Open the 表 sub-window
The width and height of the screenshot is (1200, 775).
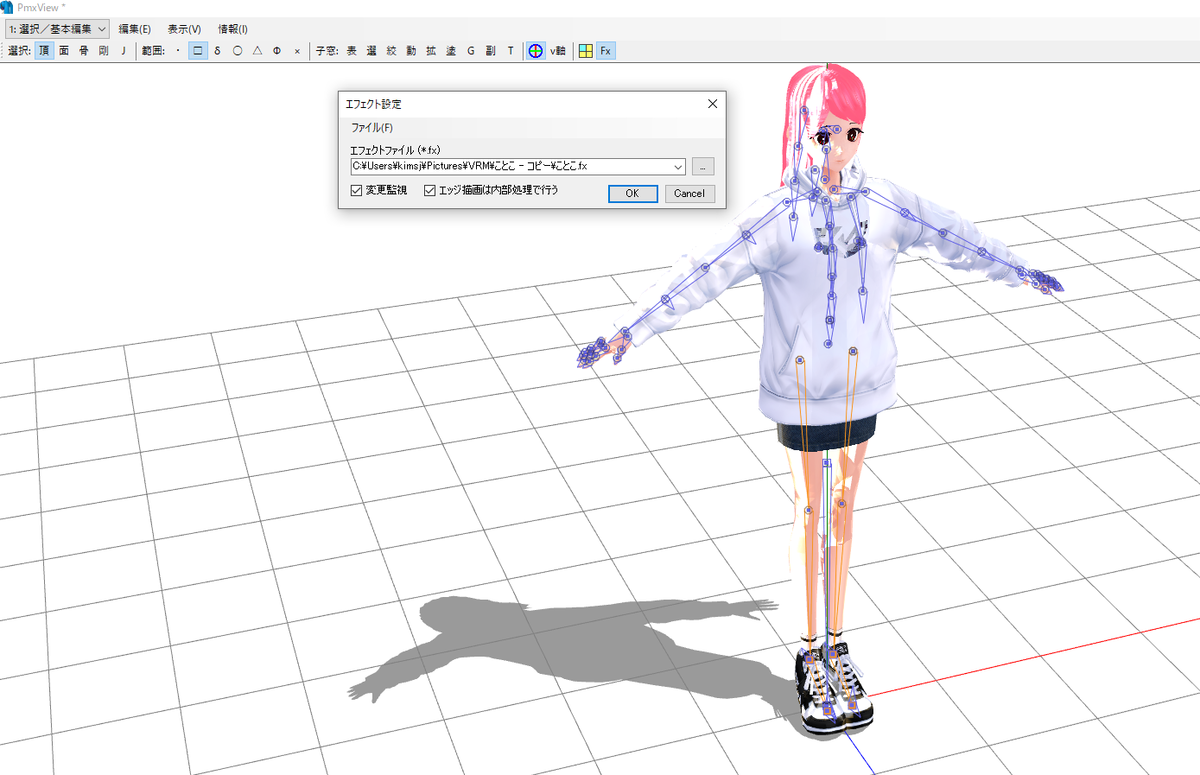(351, 50)
